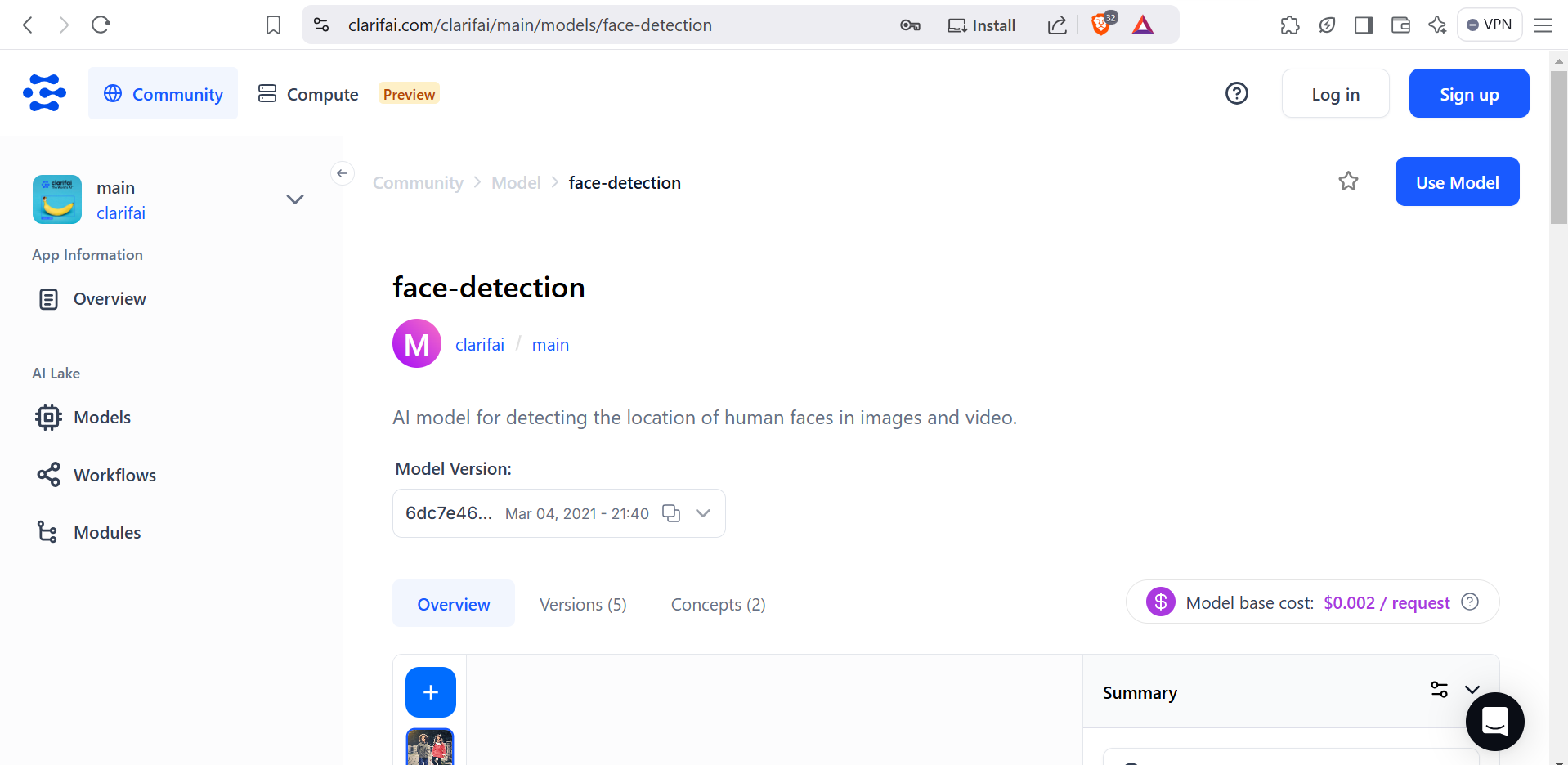1568x765 pixels.
Task: Click the purple dollar cost icon
Action: pos(1160,602)
